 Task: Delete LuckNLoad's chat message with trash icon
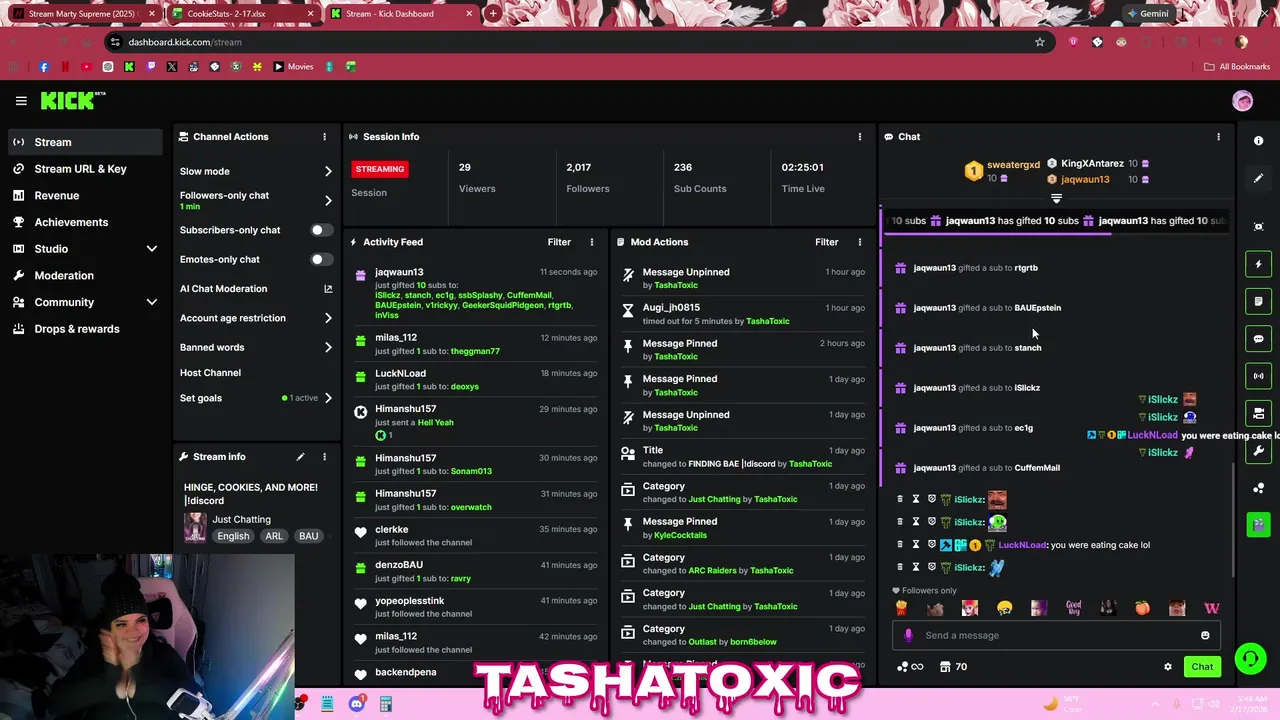click(x=899, y=545)
